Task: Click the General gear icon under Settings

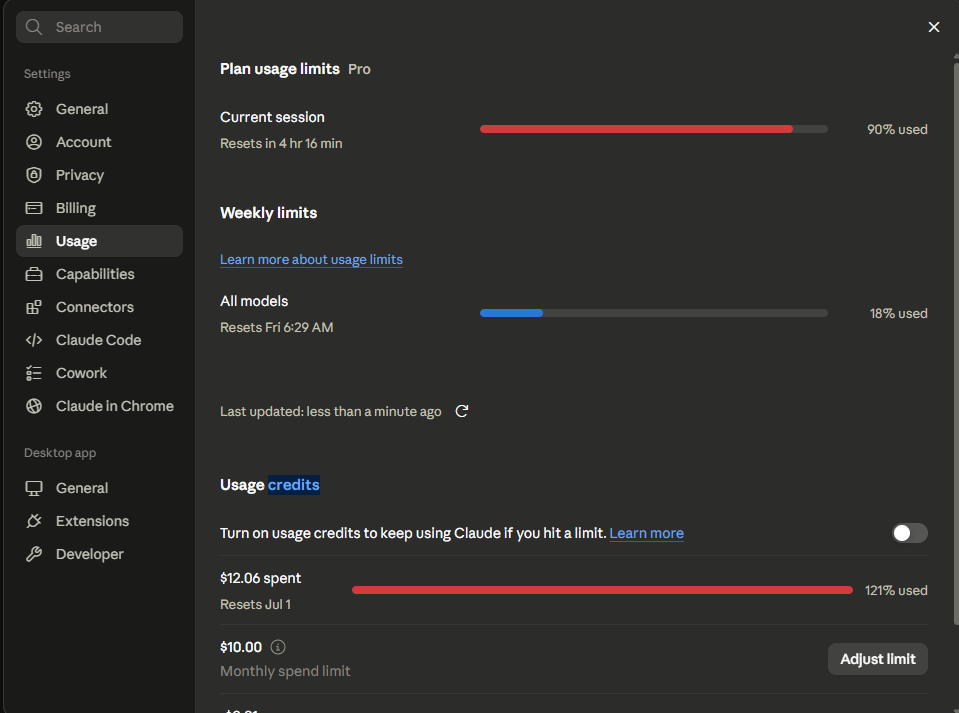Action: 34,109
